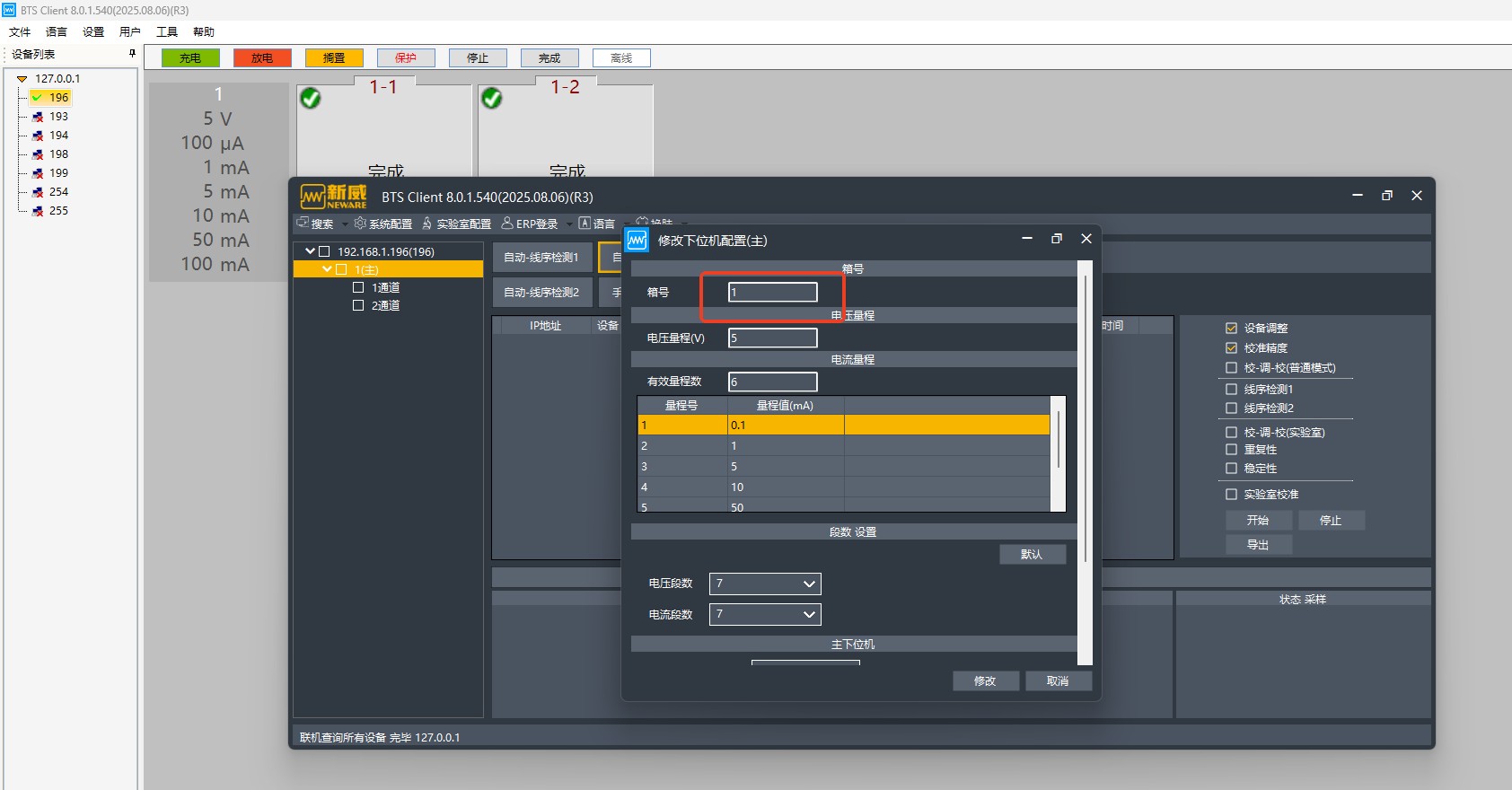Click the offline device icon next to 193
The height and width of the screenshot is (790, 1512).
click(x=38, y=117)
